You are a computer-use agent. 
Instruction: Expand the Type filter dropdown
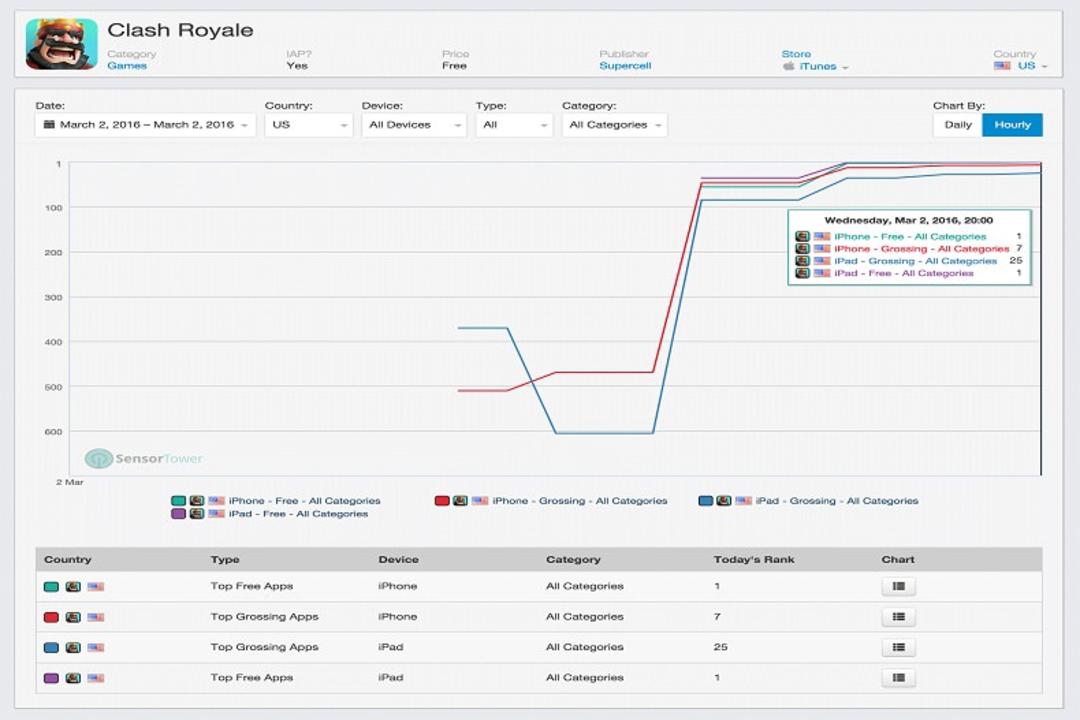tap(514, 125)
